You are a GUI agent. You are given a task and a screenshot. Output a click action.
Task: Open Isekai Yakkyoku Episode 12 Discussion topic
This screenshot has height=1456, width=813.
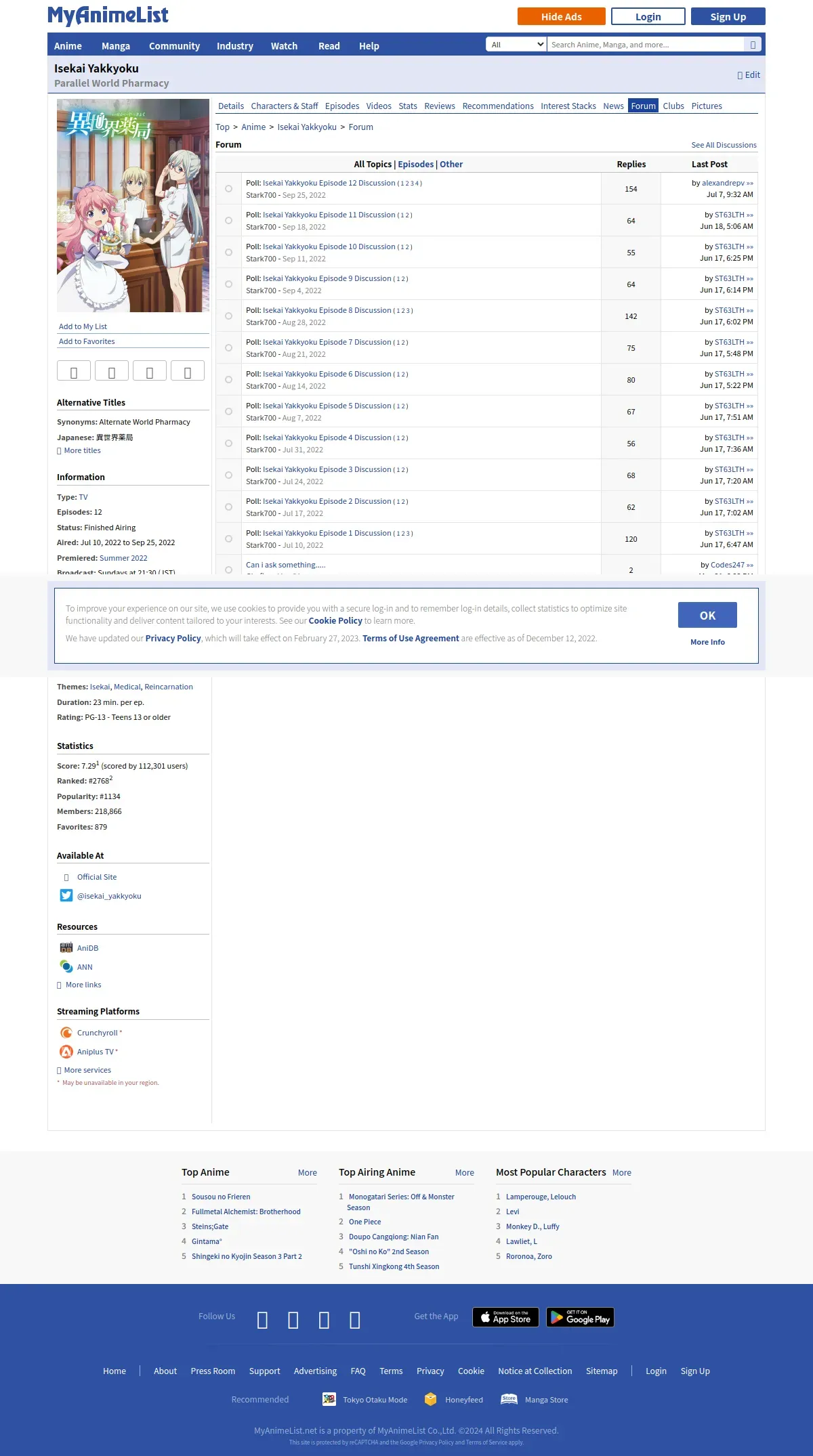tap(329, 183)
